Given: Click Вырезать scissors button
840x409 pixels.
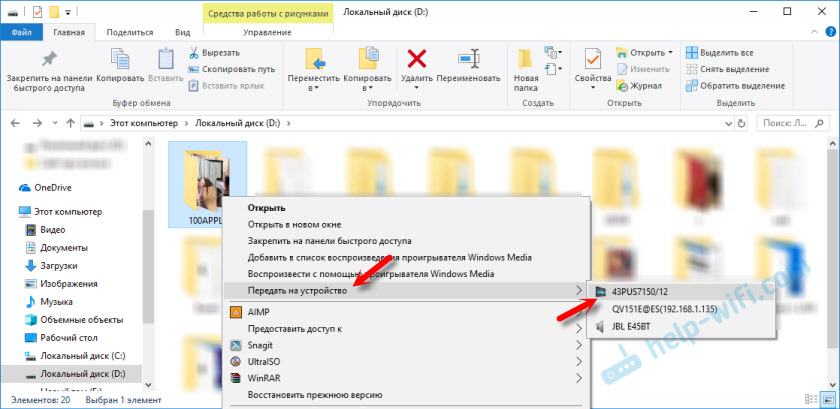Looking at the screenshot, I should (x=214, y=53).
